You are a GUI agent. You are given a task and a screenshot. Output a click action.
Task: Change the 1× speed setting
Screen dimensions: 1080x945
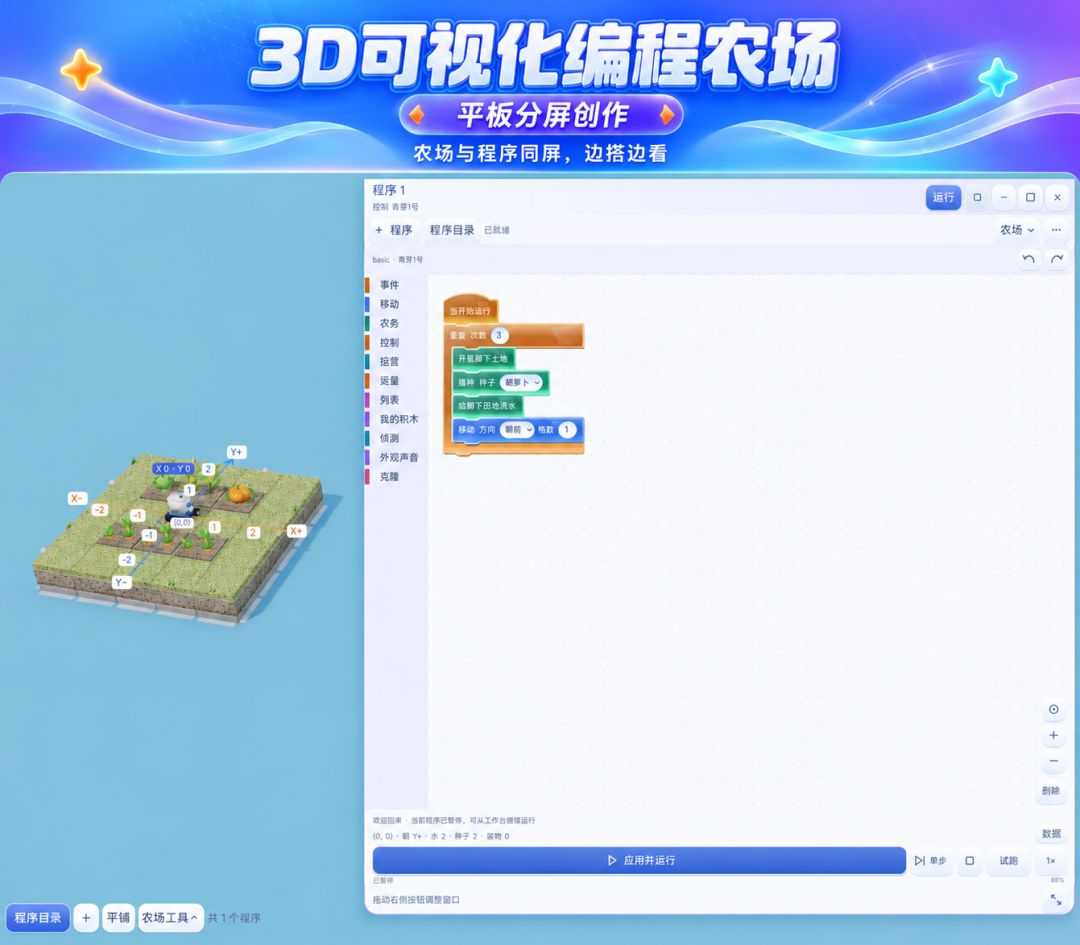click(1051, 861)
